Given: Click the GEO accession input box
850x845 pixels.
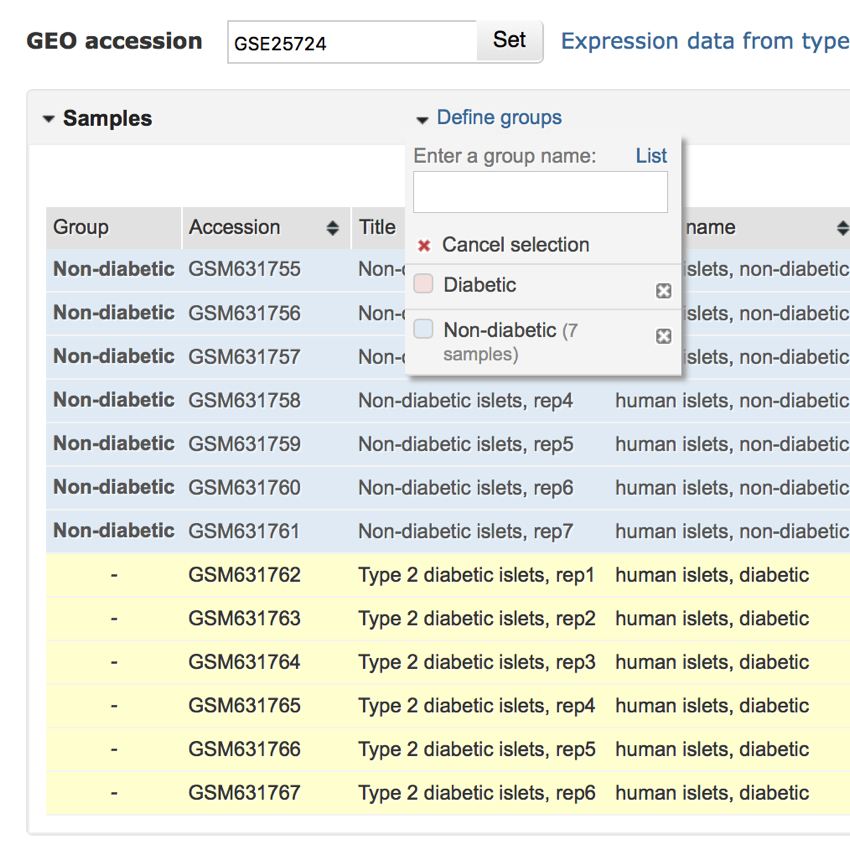Looking at the screenshot, I should pyautogui.click(x=352, y=43).
